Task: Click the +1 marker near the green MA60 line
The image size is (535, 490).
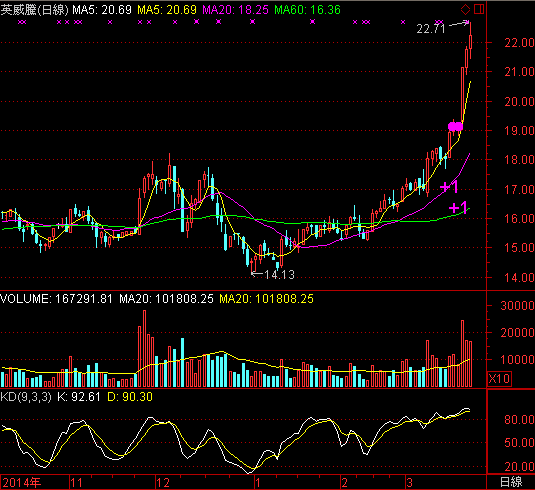Action: click(458, 207)
